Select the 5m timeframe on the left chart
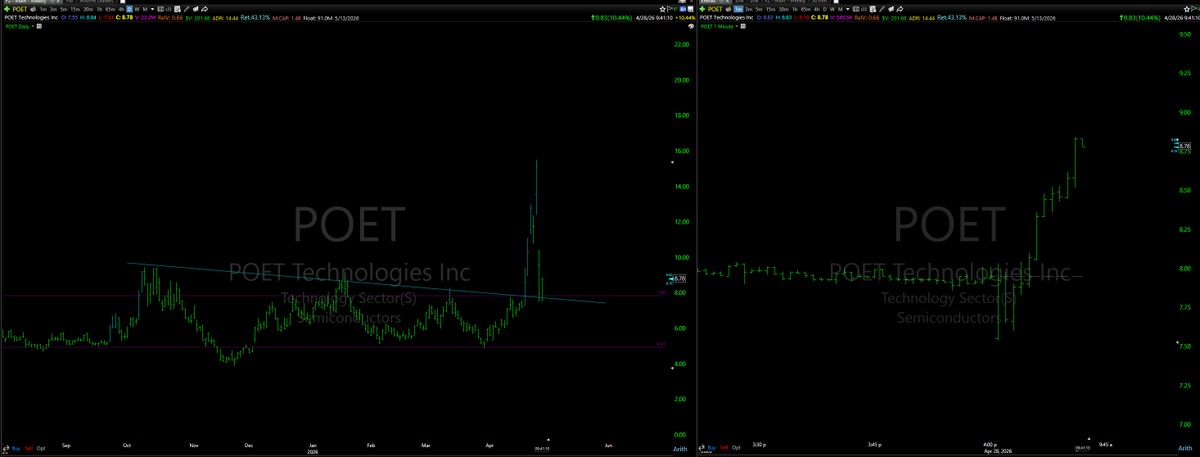Screen dimensions: 1200x457 (x=65, y=9)
